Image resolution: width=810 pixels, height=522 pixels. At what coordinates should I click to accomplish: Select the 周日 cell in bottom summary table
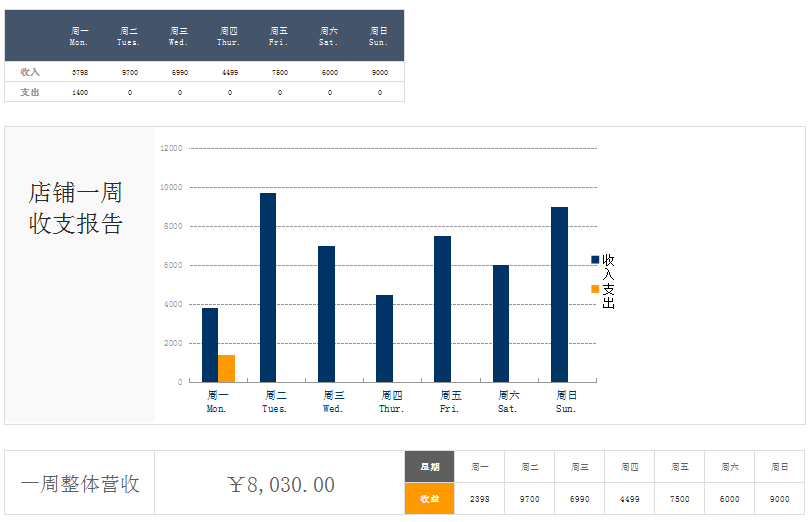point(779,467)
